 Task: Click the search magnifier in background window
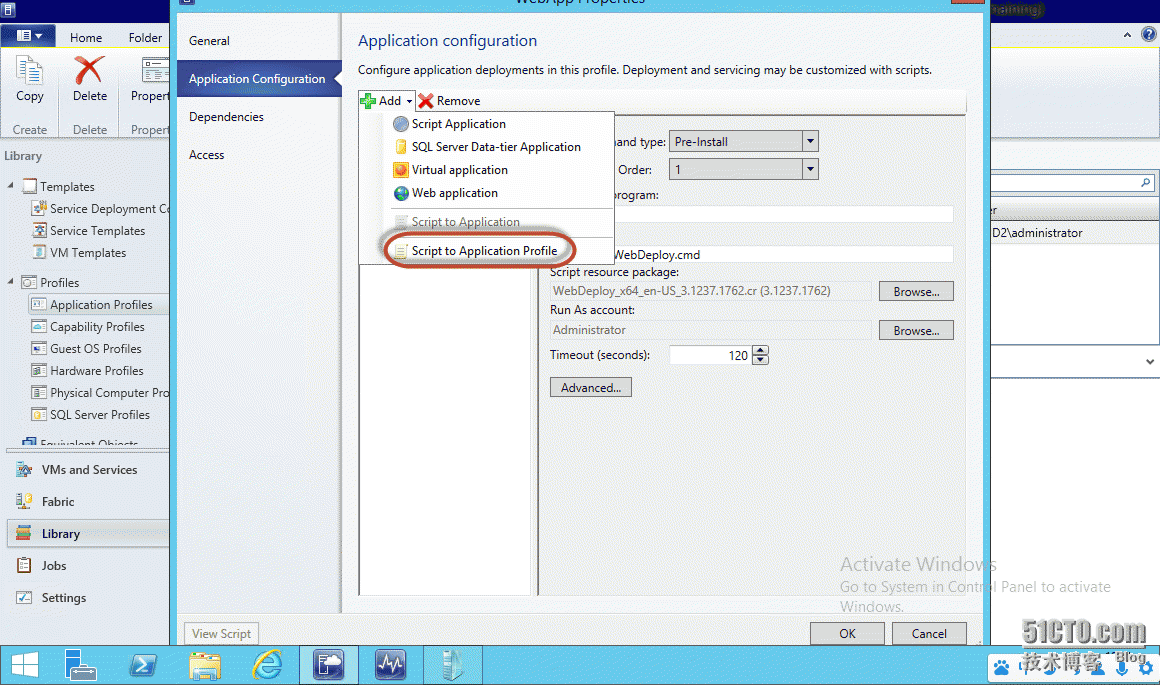pos(1145,182)
